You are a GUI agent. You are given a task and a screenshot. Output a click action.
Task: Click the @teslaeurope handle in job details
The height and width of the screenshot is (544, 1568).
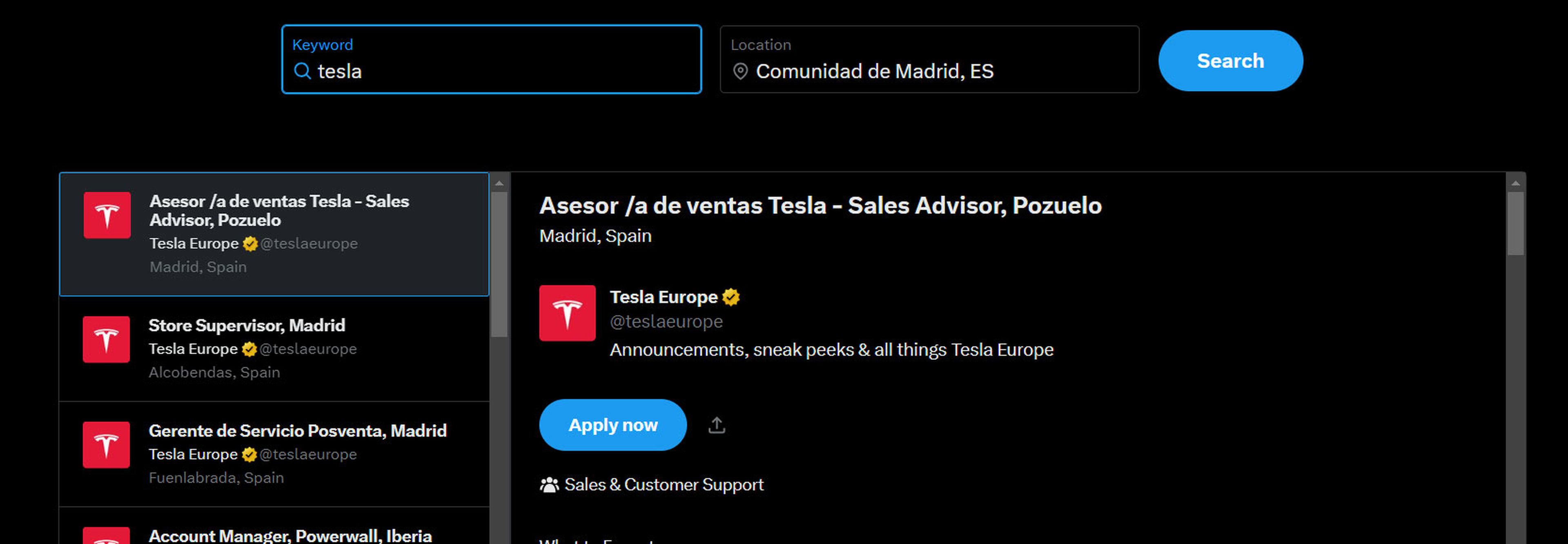coord(666,321)
